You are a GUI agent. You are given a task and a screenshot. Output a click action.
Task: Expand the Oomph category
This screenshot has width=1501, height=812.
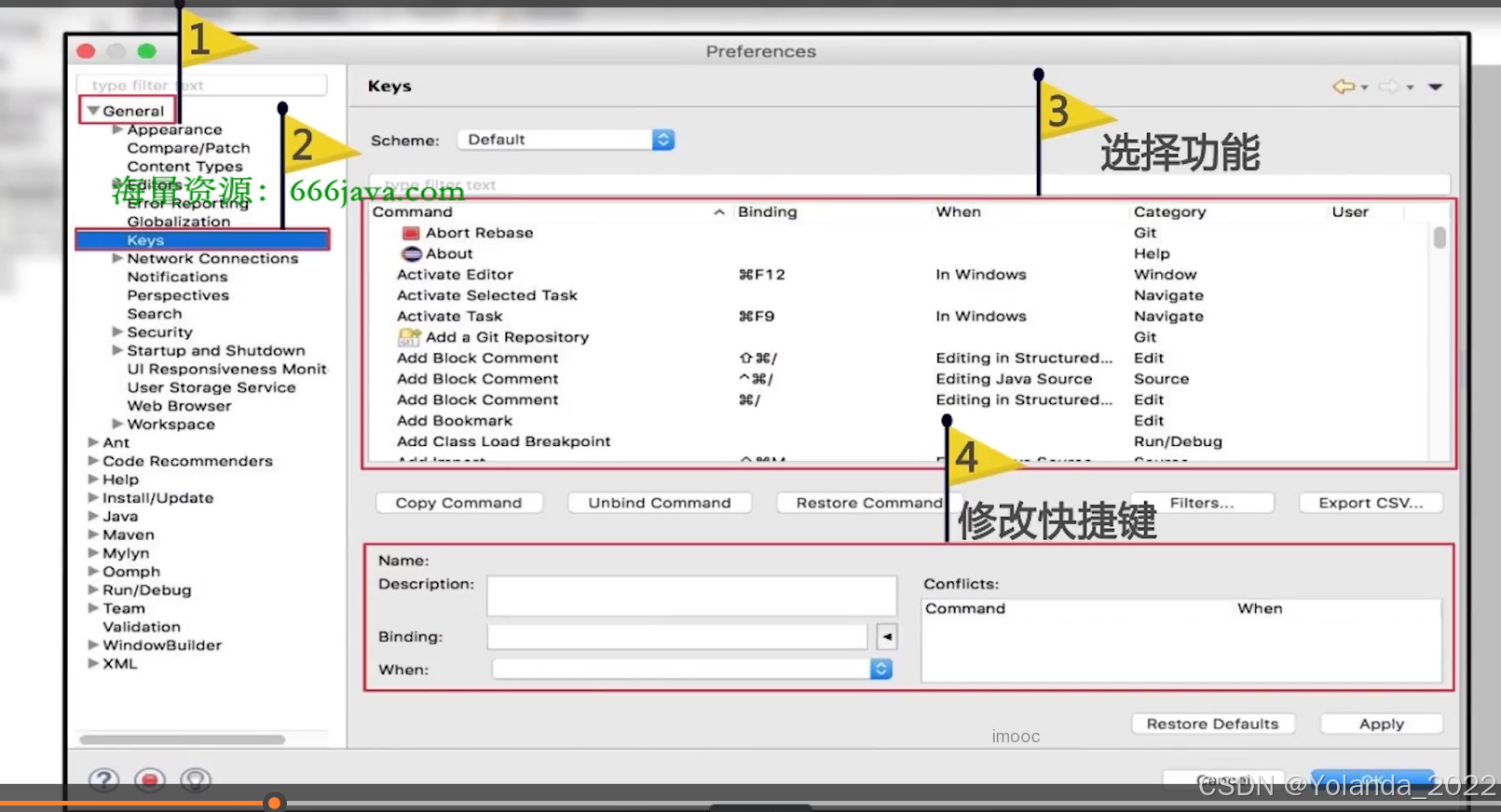pos(93,571)
